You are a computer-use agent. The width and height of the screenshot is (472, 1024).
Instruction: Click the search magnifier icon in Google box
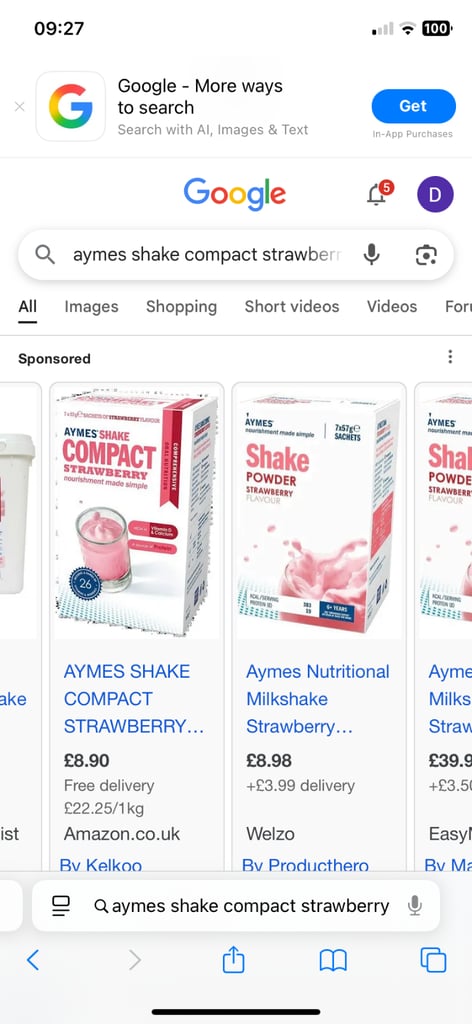click(x=44, y=254)
